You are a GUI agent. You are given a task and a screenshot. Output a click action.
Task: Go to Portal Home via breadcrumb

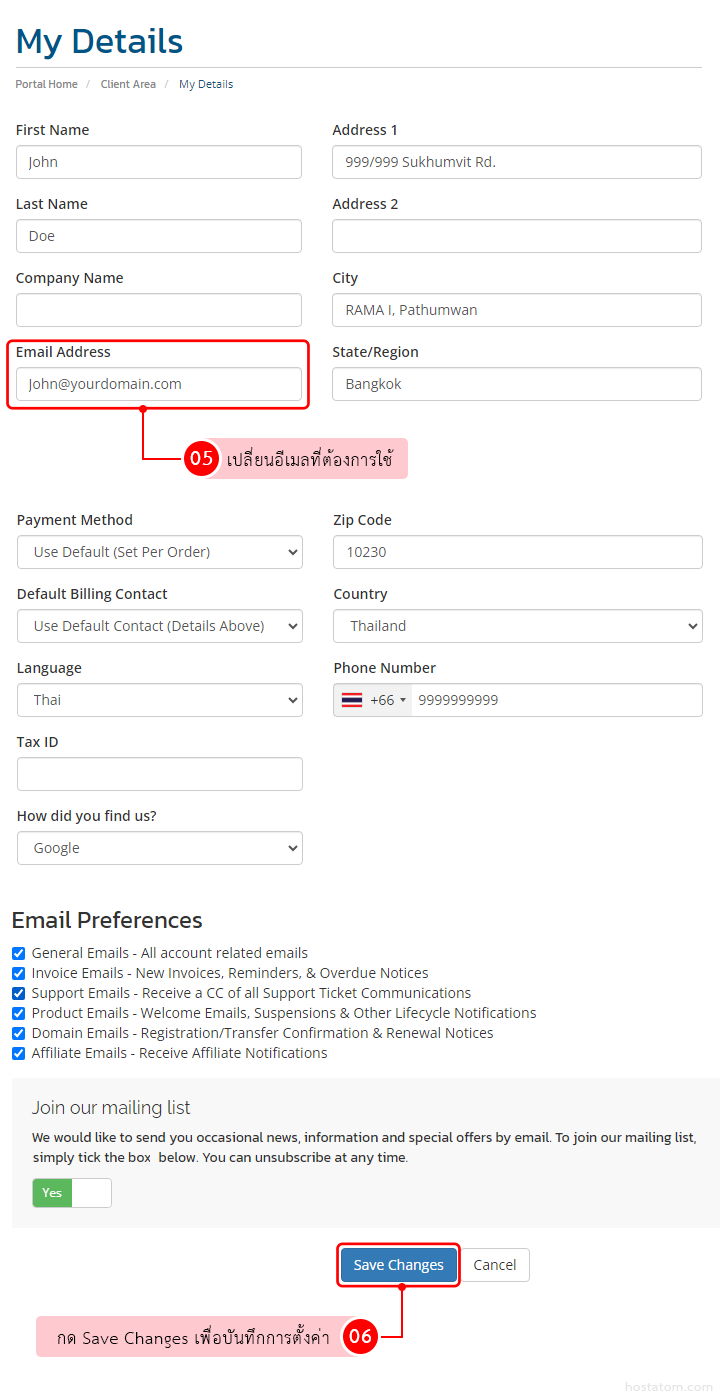(x=46, y=84)
